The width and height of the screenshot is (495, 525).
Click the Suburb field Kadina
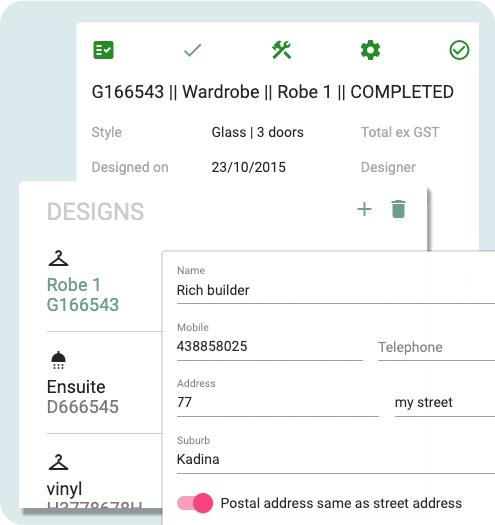point(336,459)
